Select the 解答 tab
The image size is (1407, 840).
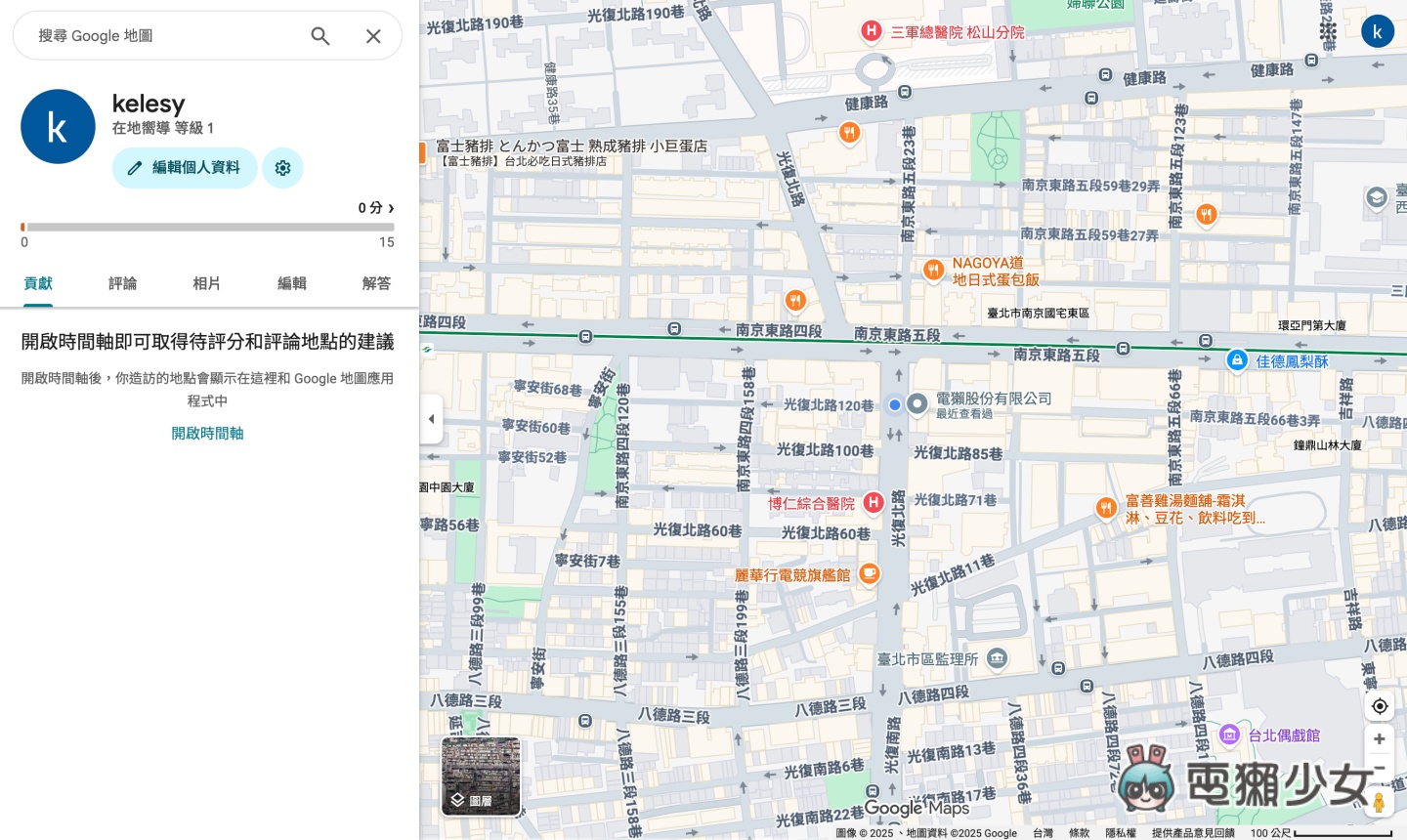376,283
